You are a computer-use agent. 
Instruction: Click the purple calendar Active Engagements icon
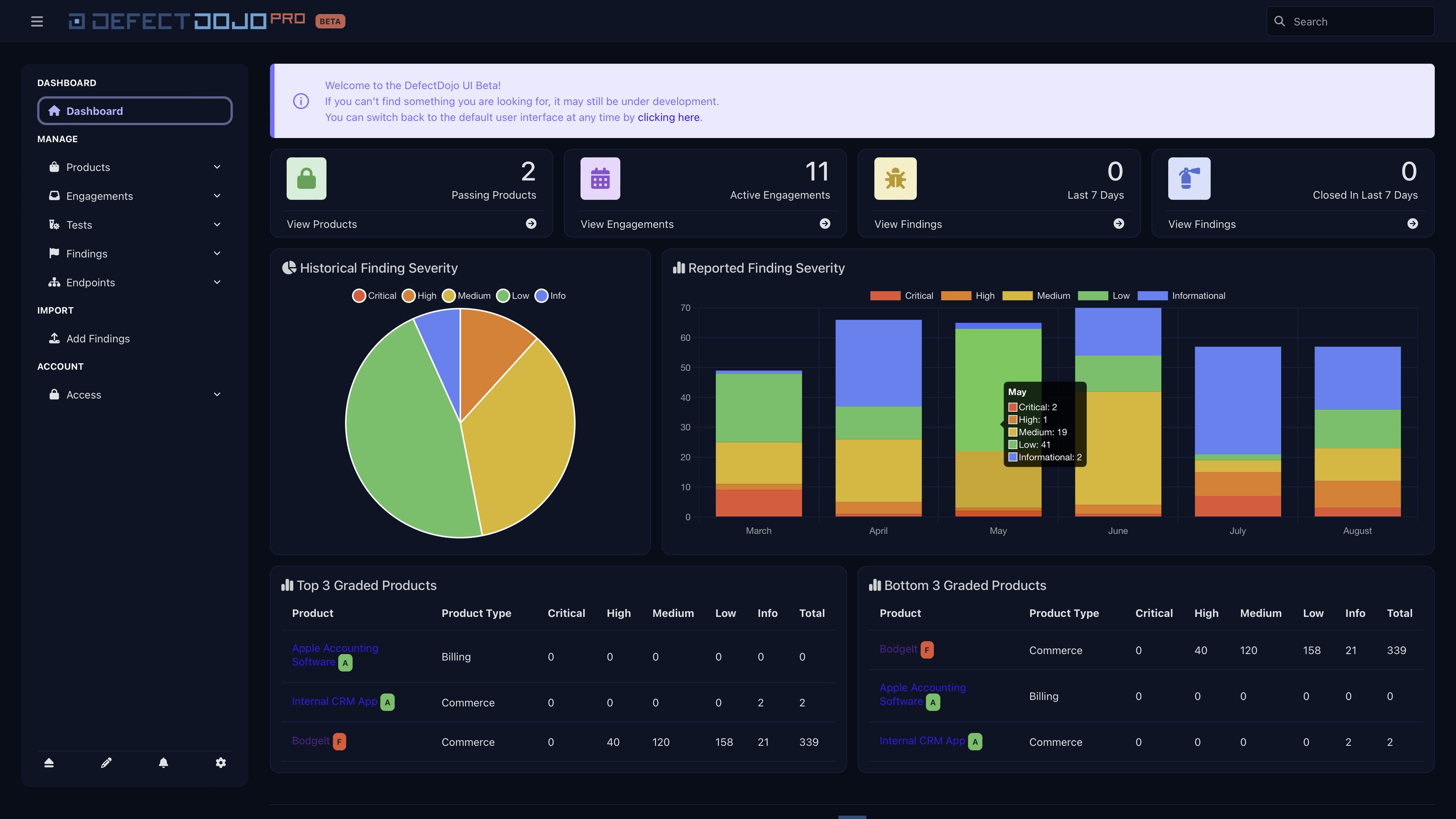(x=600, y=179)
